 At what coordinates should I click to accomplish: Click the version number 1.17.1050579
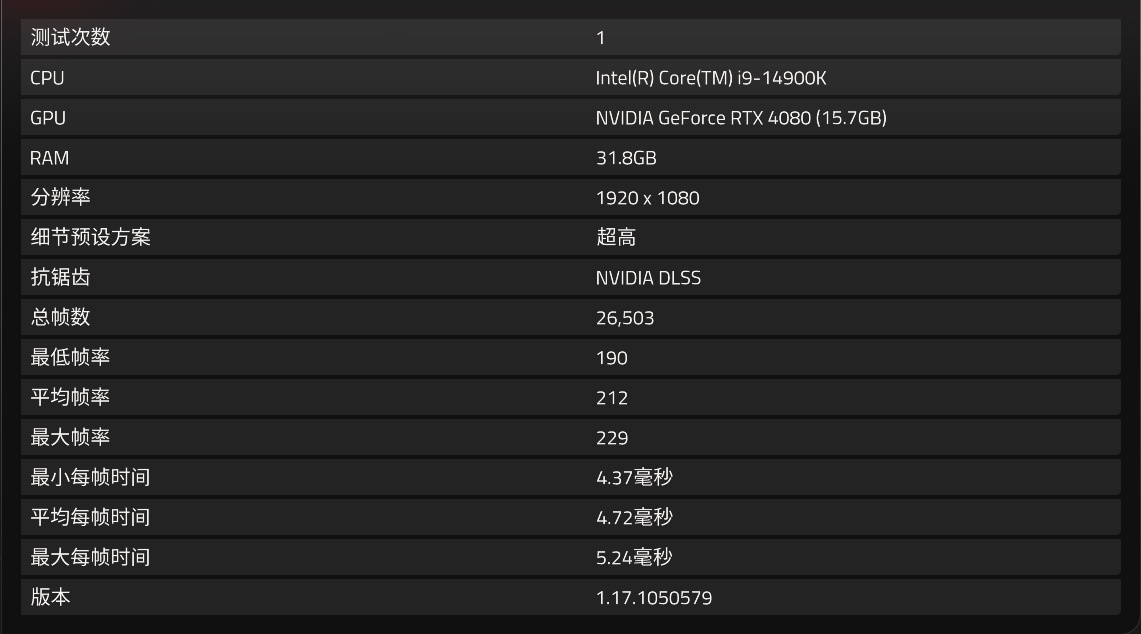point(654,598)
